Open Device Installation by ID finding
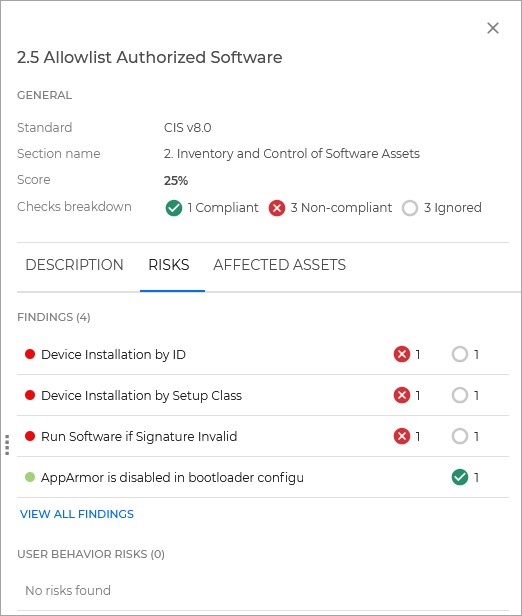Screen dimensions: 522x616 point(263,354)
